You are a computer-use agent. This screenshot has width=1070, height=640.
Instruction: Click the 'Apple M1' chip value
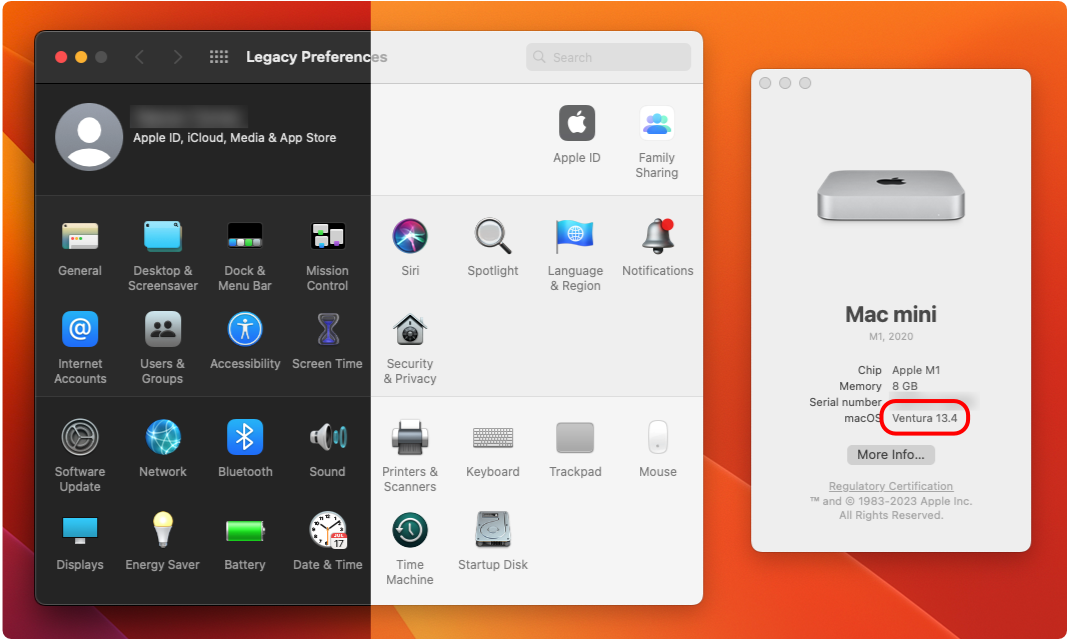click(916, 370)
